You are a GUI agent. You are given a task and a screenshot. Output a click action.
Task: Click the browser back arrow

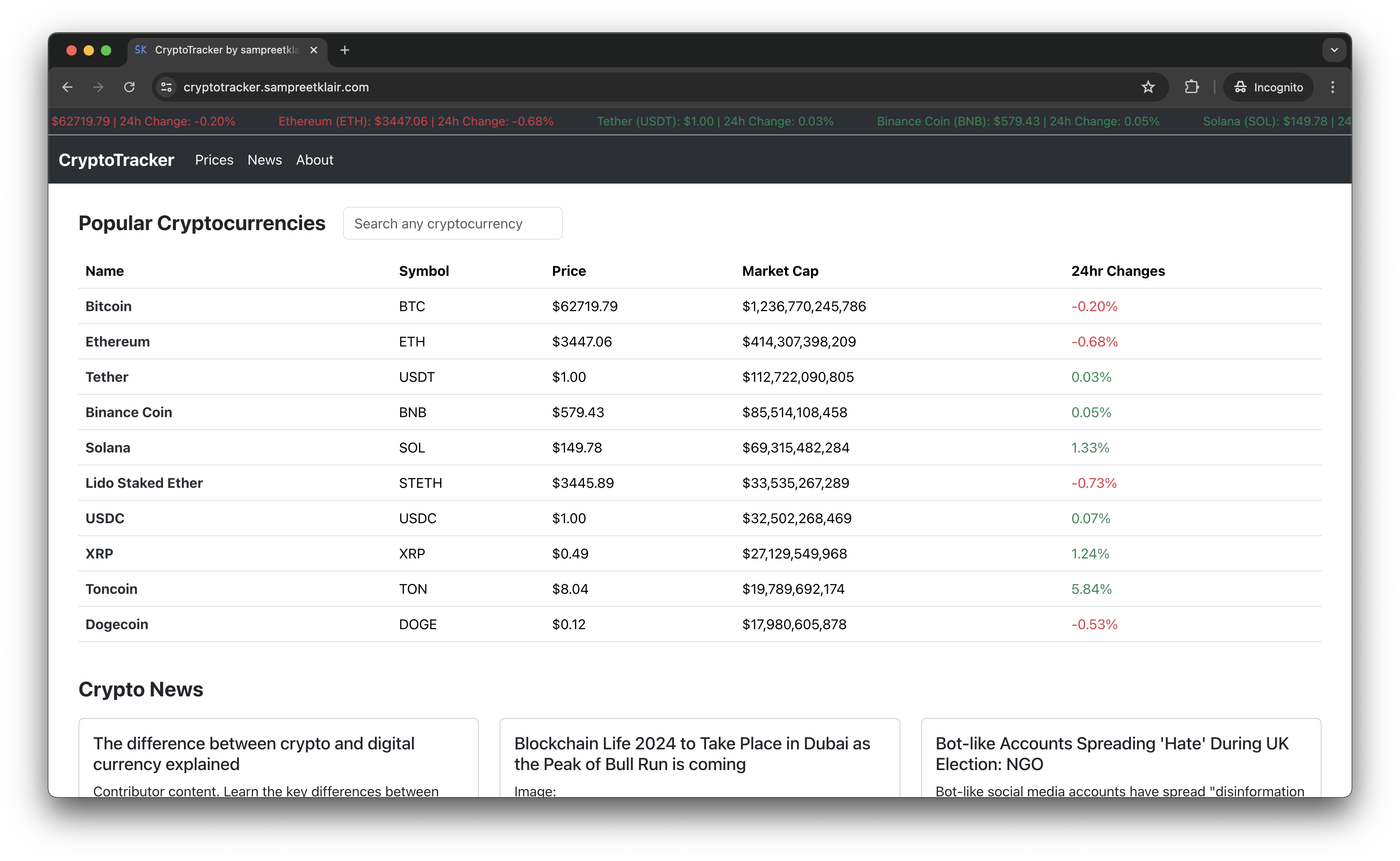(67, 87)
